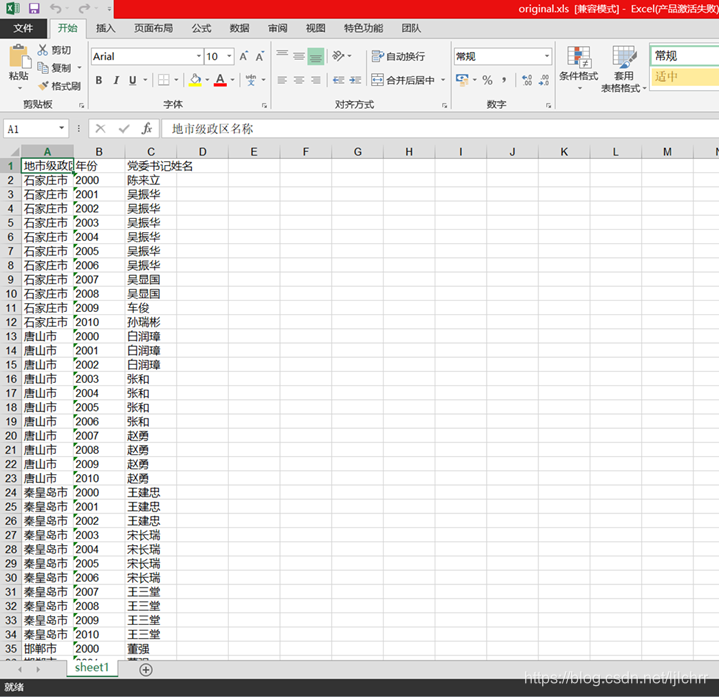The image size is (719, 697).
Task: Apply the fill color paint bucket
Action: [195, 80]
